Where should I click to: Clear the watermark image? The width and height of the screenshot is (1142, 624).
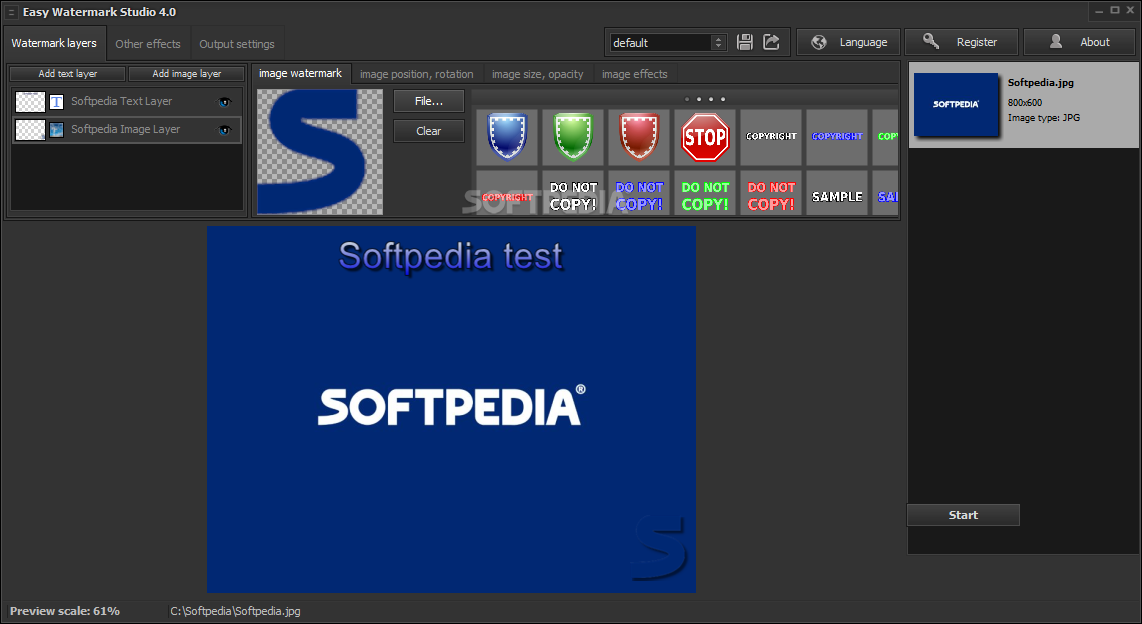pos(428,131)
